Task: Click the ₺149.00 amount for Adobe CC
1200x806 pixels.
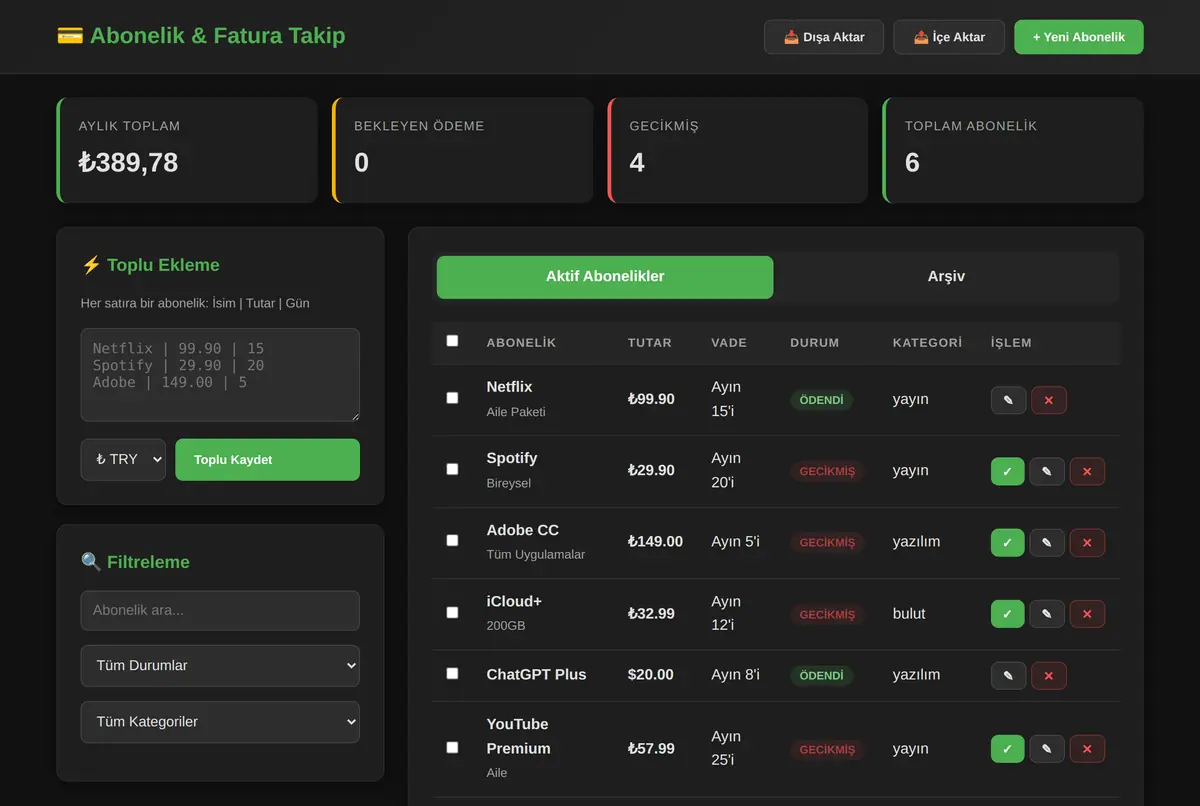Action: point(655,542)
